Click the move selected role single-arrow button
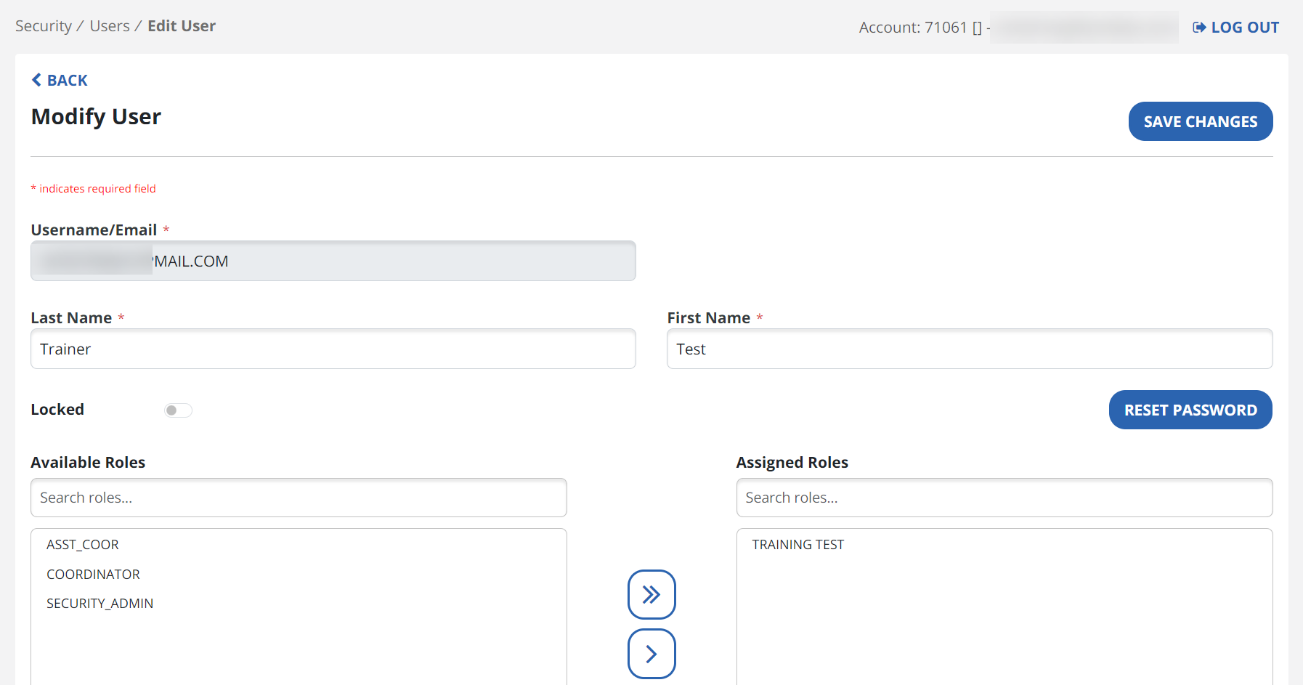The height and width of the screenshot is (685, 1303). click(x=651, y=654)
